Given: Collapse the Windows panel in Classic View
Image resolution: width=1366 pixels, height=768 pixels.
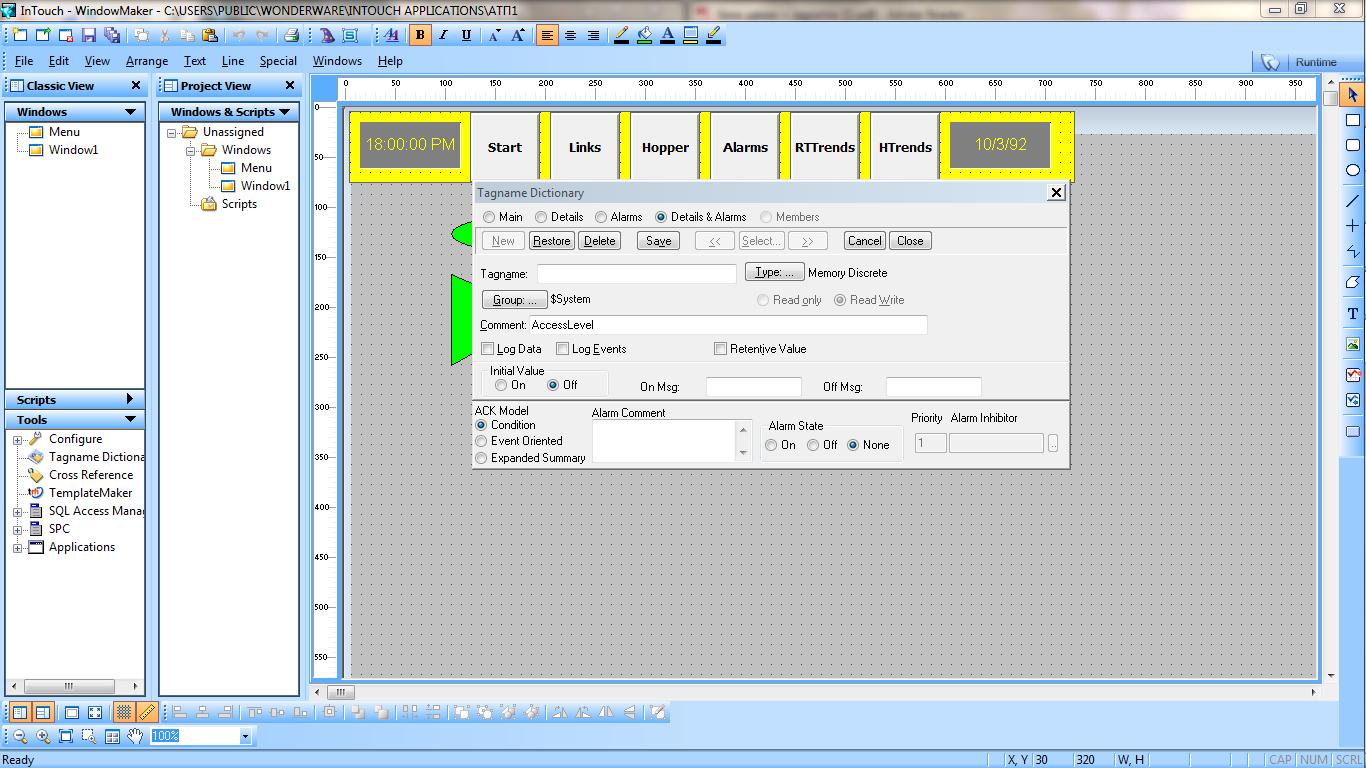Looking at the screenshot, I should [130, 112].
